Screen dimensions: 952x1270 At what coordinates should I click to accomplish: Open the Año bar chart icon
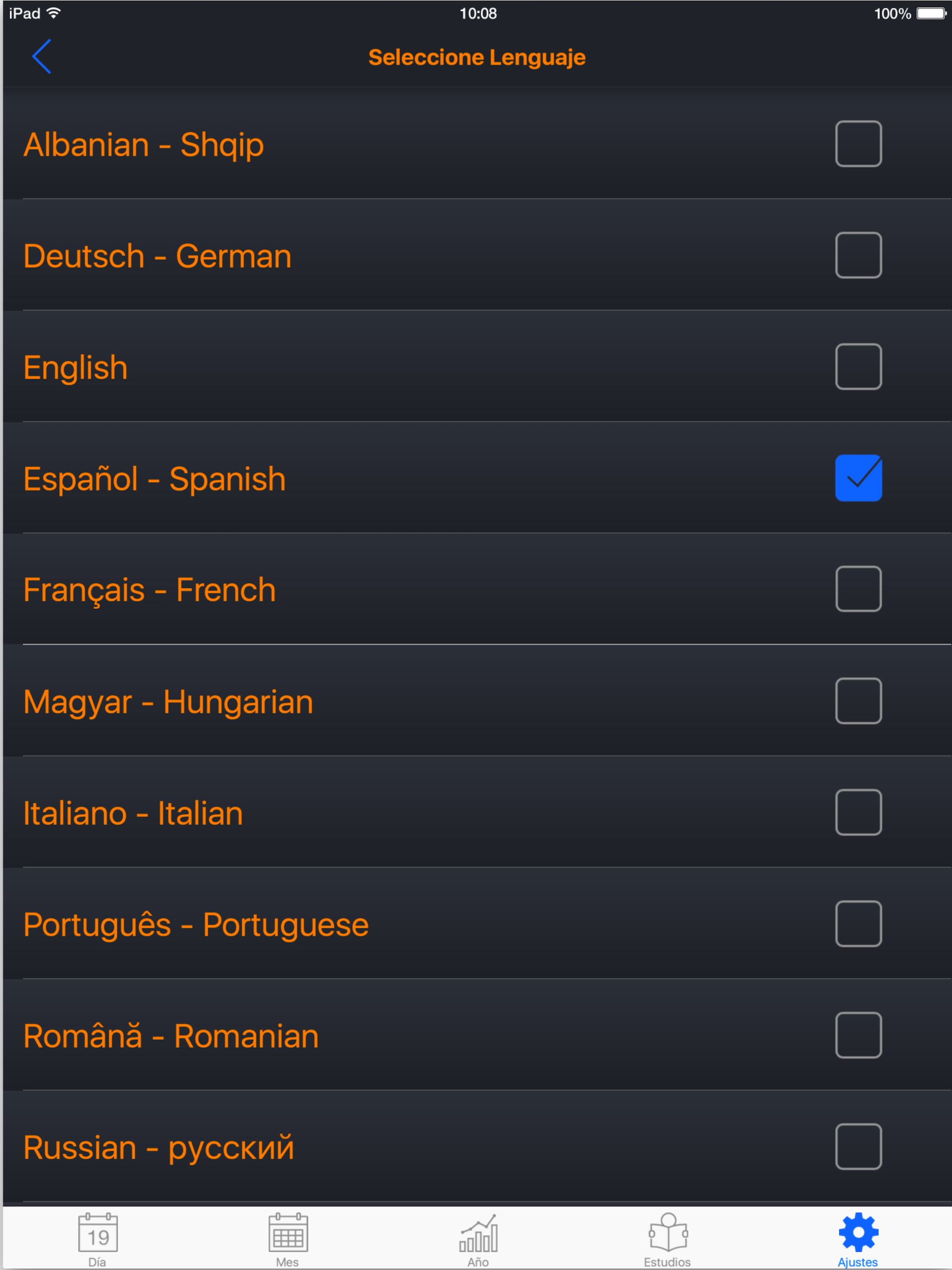coord(478,1233)
